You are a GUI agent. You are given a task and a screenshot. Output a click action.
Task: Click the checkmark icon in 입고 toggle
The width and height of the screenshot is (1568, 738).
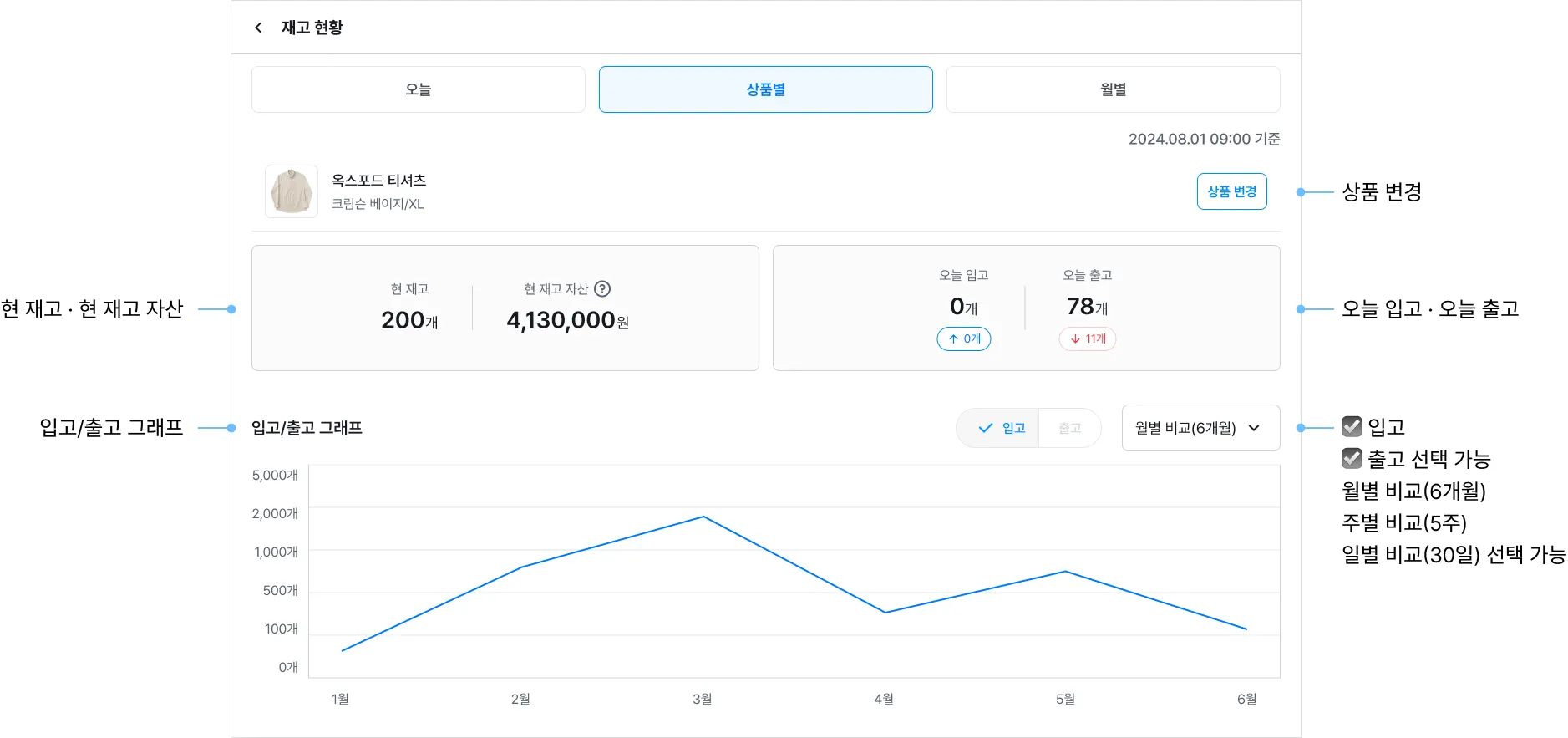(986, 428)
